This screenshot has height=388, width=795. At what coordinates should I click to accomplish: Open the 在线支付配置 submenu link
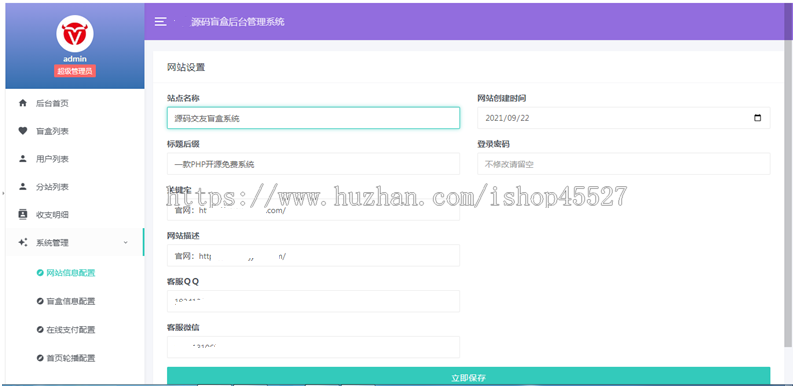(70, 330)
